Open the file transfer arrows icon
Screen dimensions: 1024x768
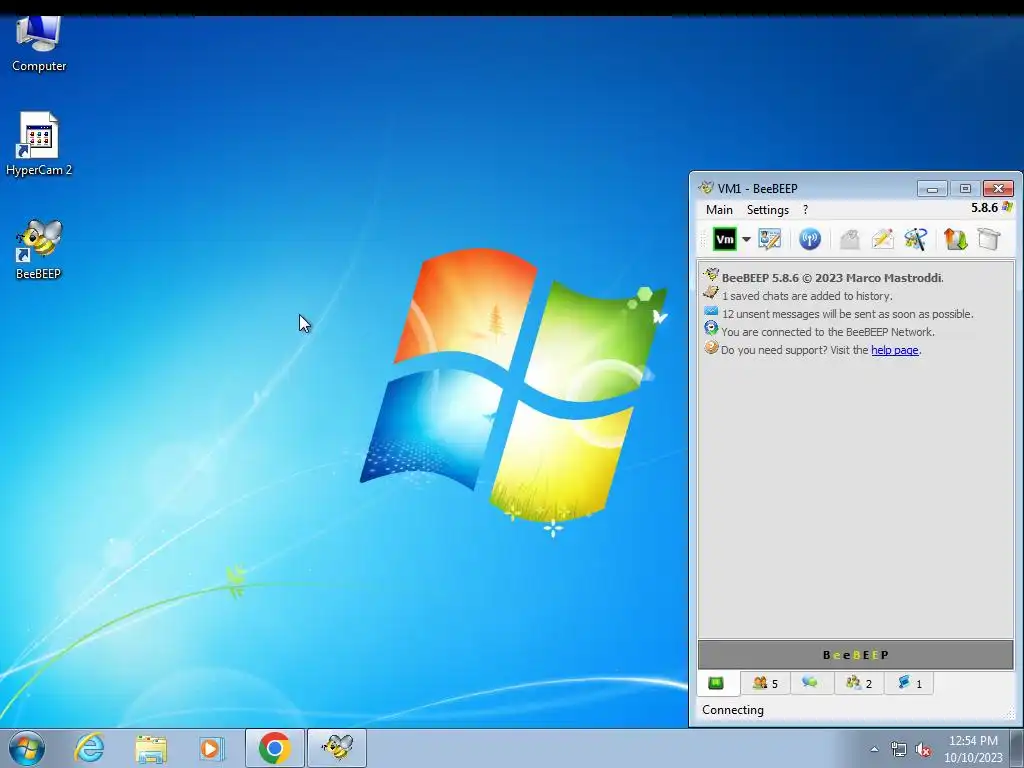point(955,239)
